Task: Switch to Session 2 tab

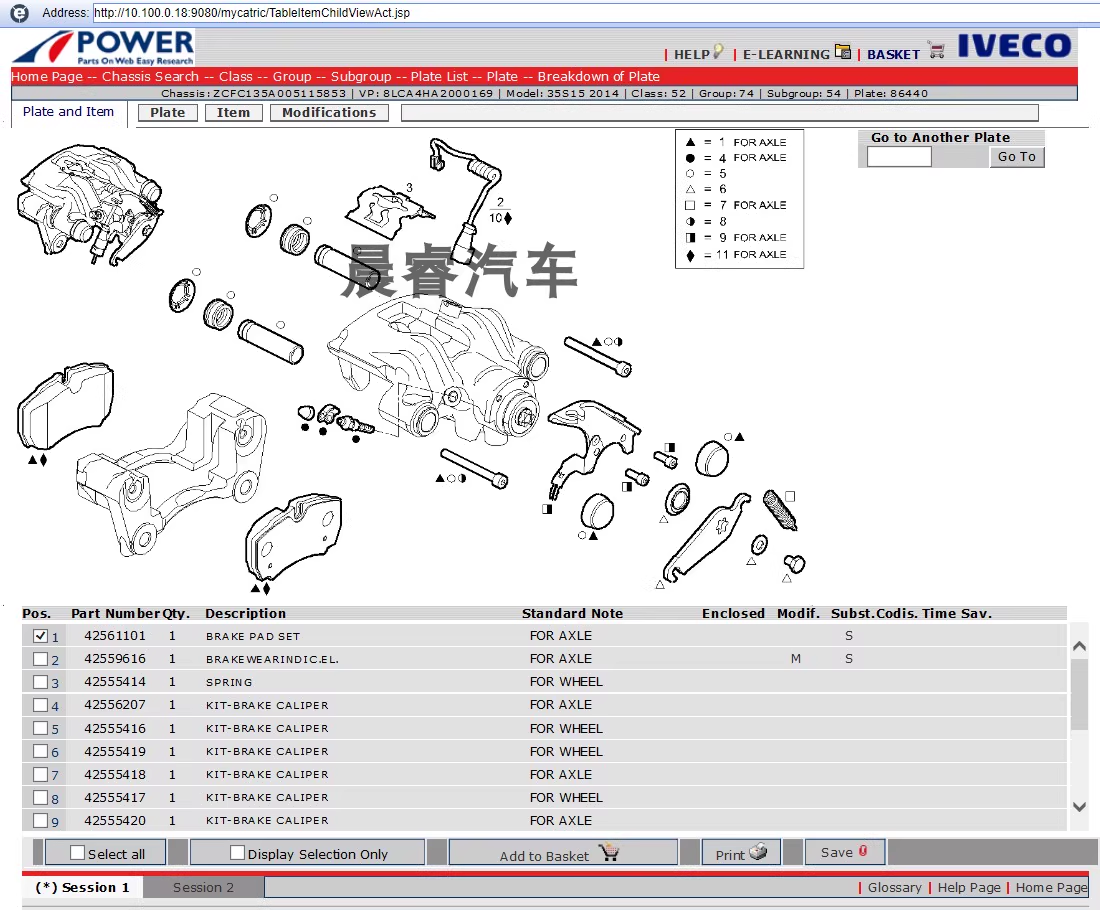Action: 203,887
